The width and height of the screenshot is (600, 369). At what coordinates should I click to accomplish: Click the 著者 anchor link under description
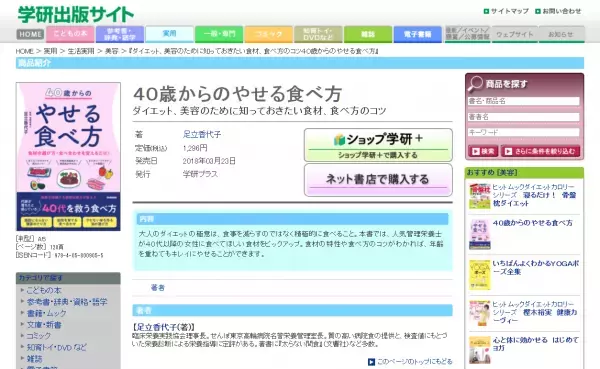point(158,287)
